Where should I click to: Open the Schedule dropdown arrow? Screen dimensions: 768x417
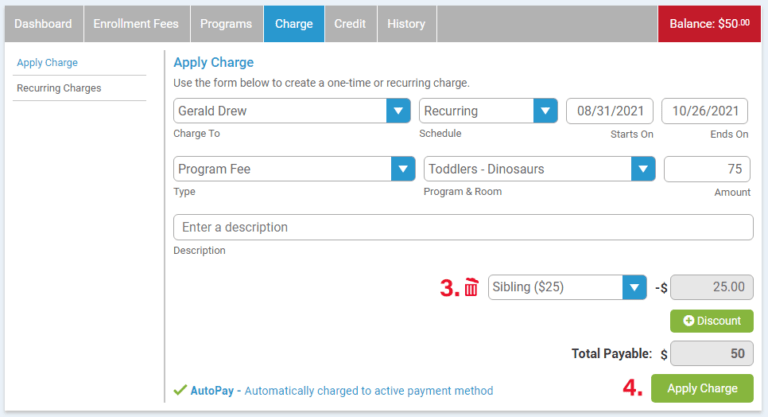tap(545, 111)
